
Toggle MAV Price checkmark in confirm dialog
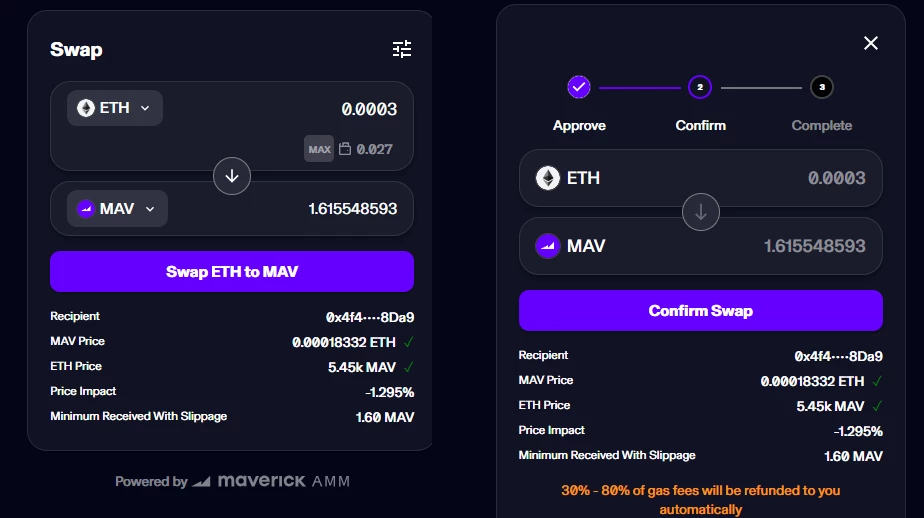tap(877, 381)
